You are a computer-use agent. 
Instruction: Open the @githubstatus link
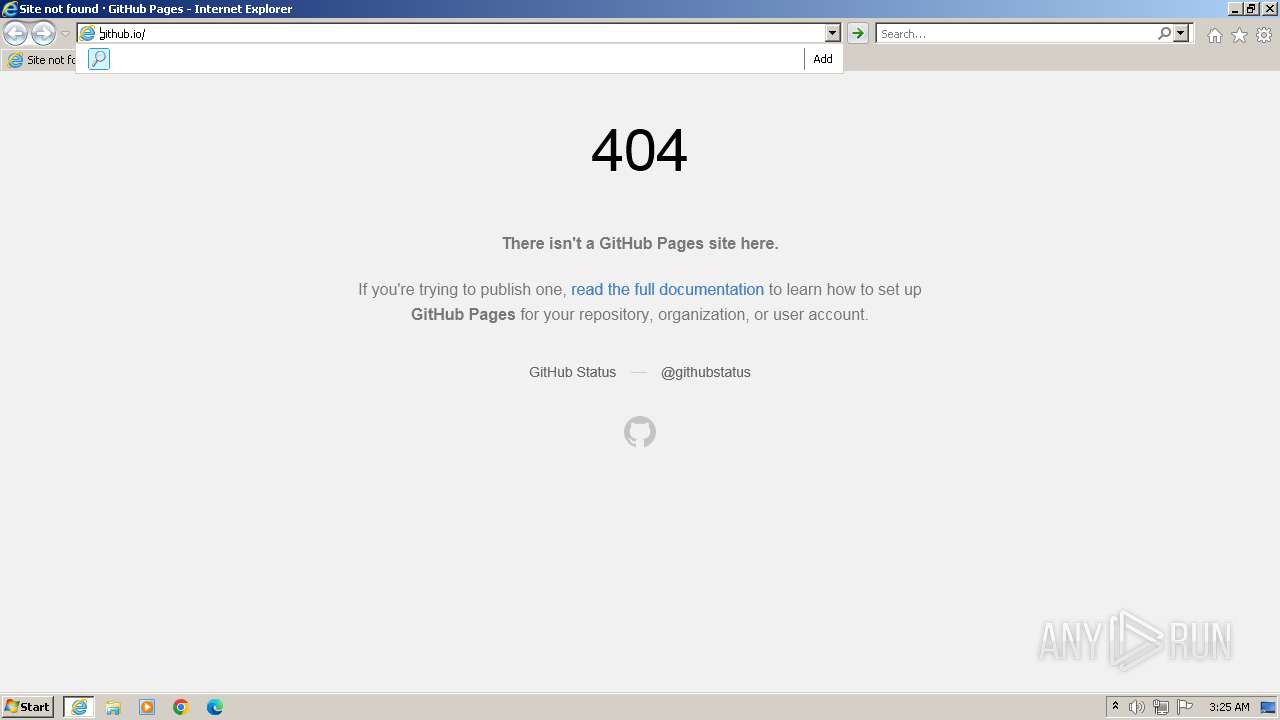pyautogui.click(x=705, y=372)
